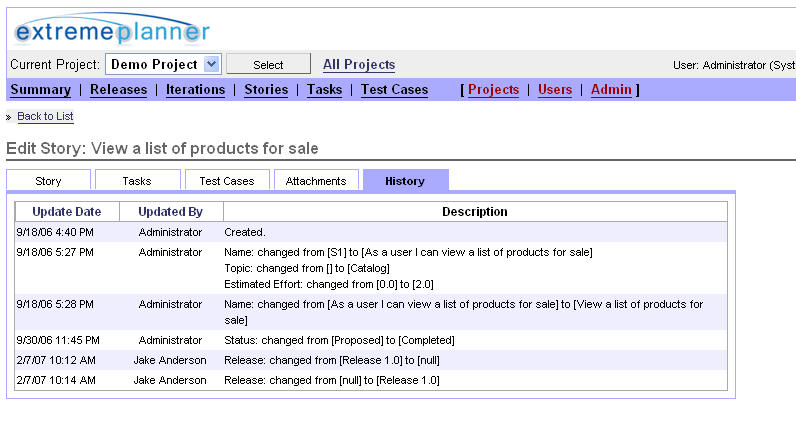Select the History tab
This screenshot has width=796, height=422.
coord(405,181)
